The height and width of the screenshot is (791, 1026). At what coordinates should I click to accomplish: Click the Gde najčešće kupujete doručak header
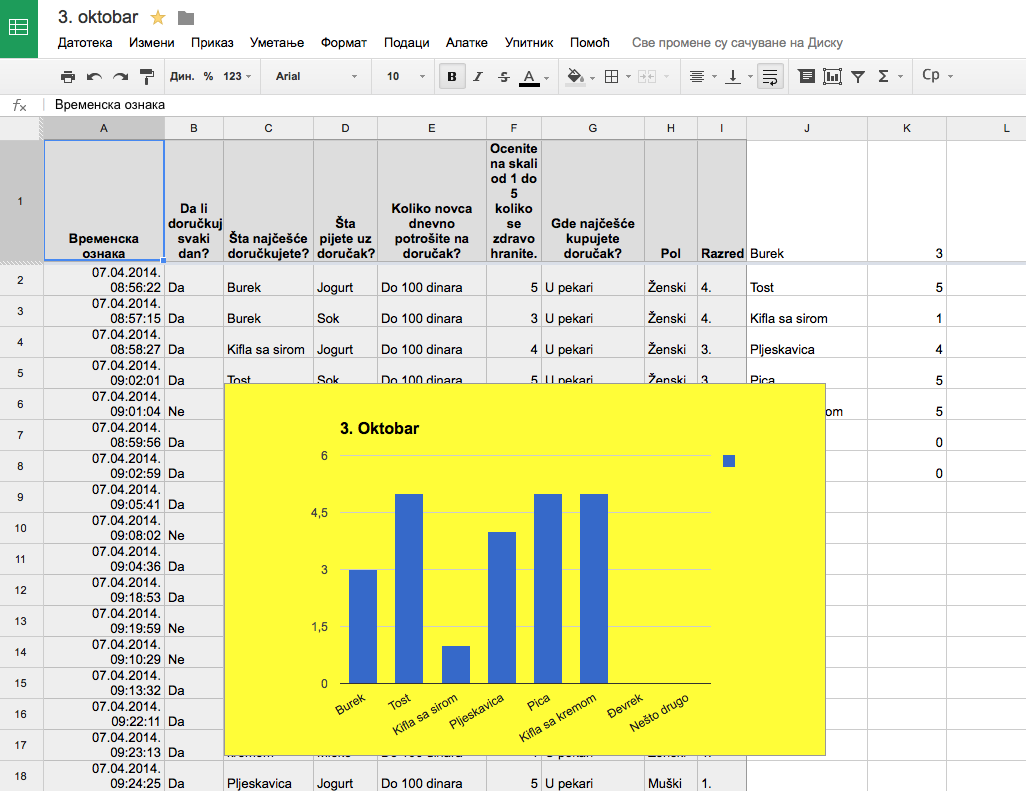592,201
